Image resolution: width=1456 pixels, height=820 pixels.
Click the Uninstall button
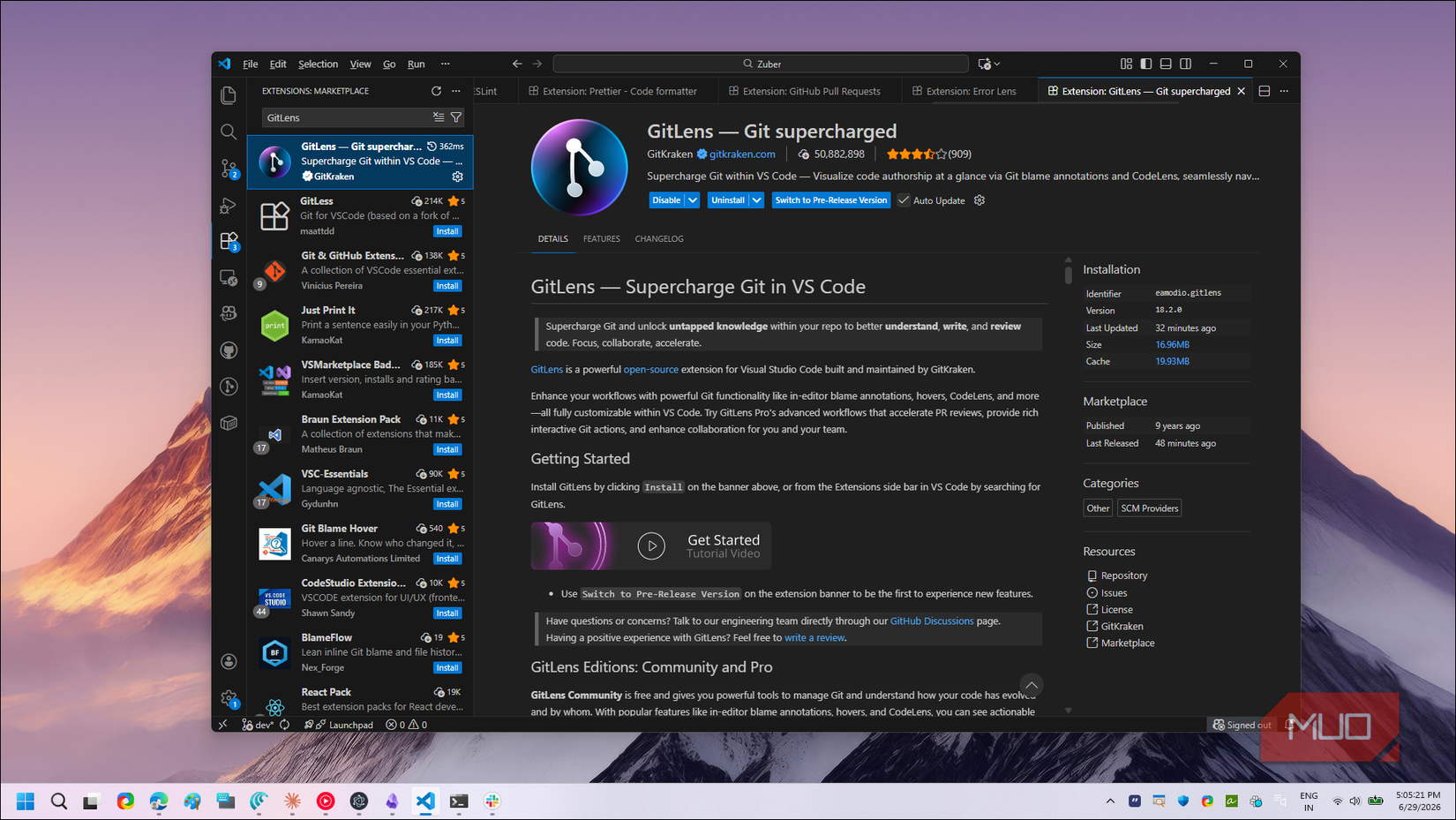click(728, 200)
